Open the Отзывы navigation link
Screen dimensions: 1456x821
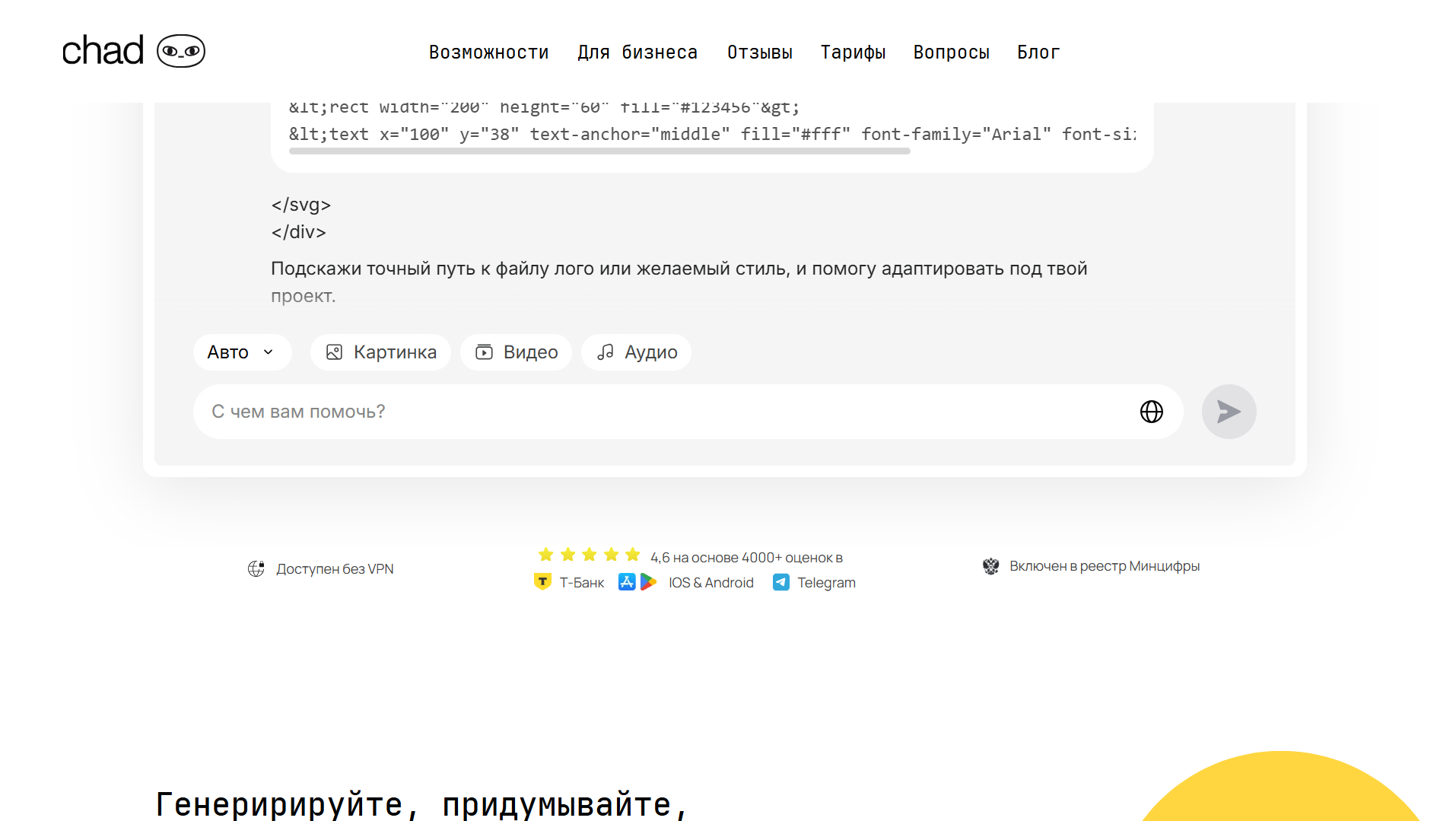click(x=759, y=53)
